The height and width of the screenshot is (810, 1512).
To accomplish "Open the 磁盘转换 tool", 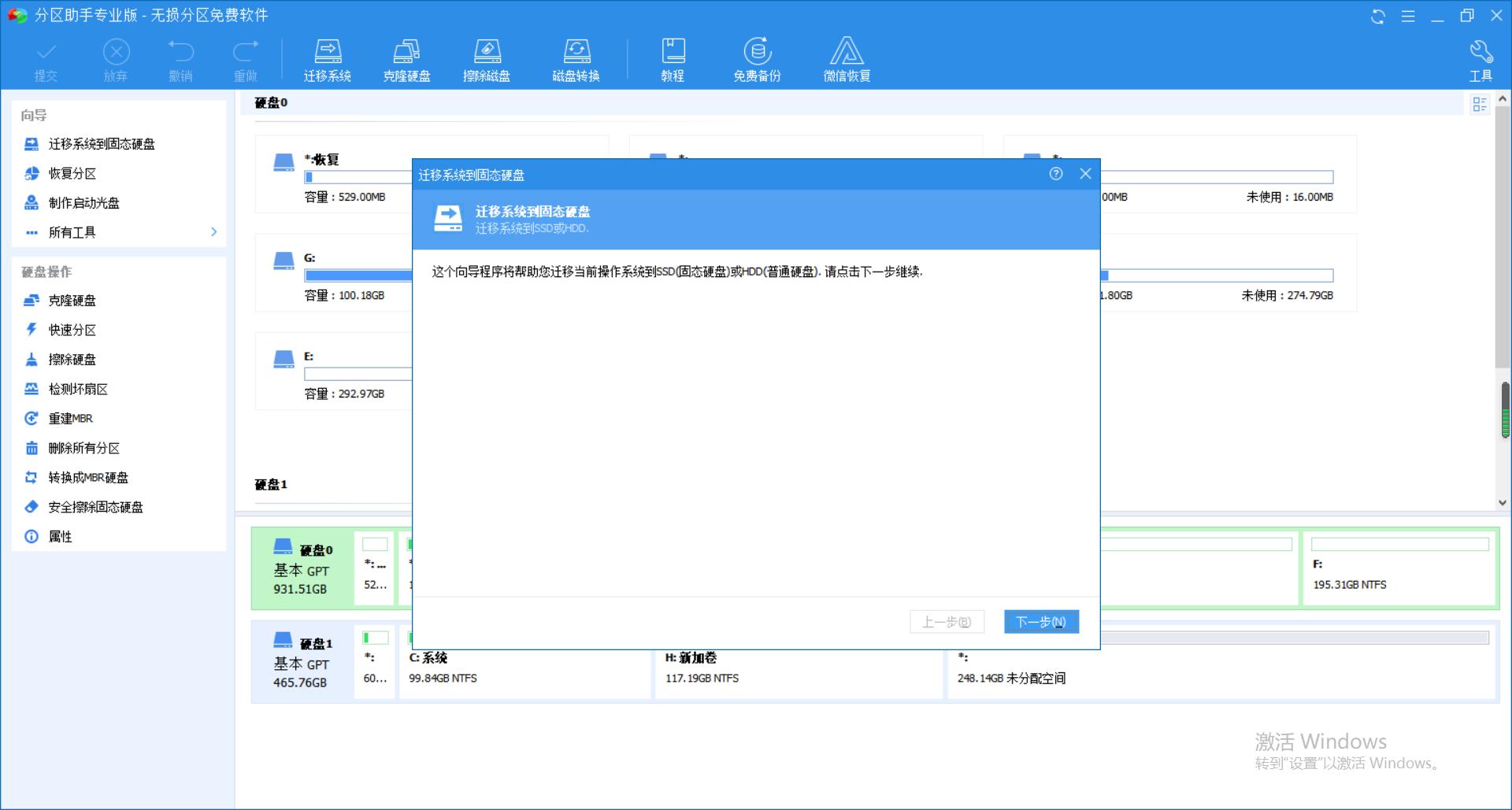I will point(577,59).
